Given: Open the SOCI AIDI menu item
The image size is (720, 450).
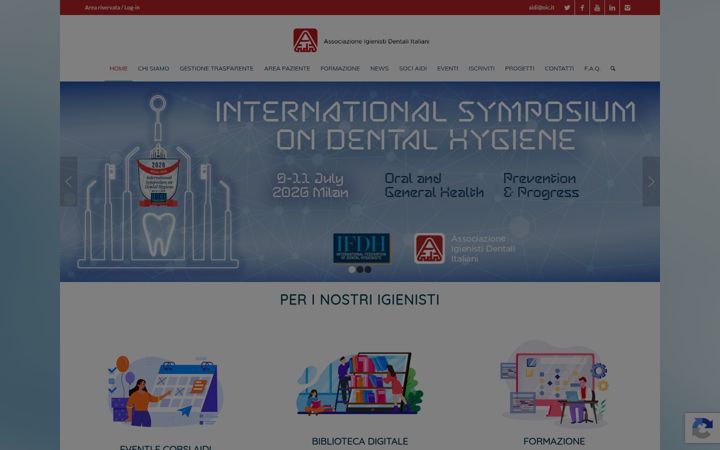Looking at the screenshot, I should (413, 68).
